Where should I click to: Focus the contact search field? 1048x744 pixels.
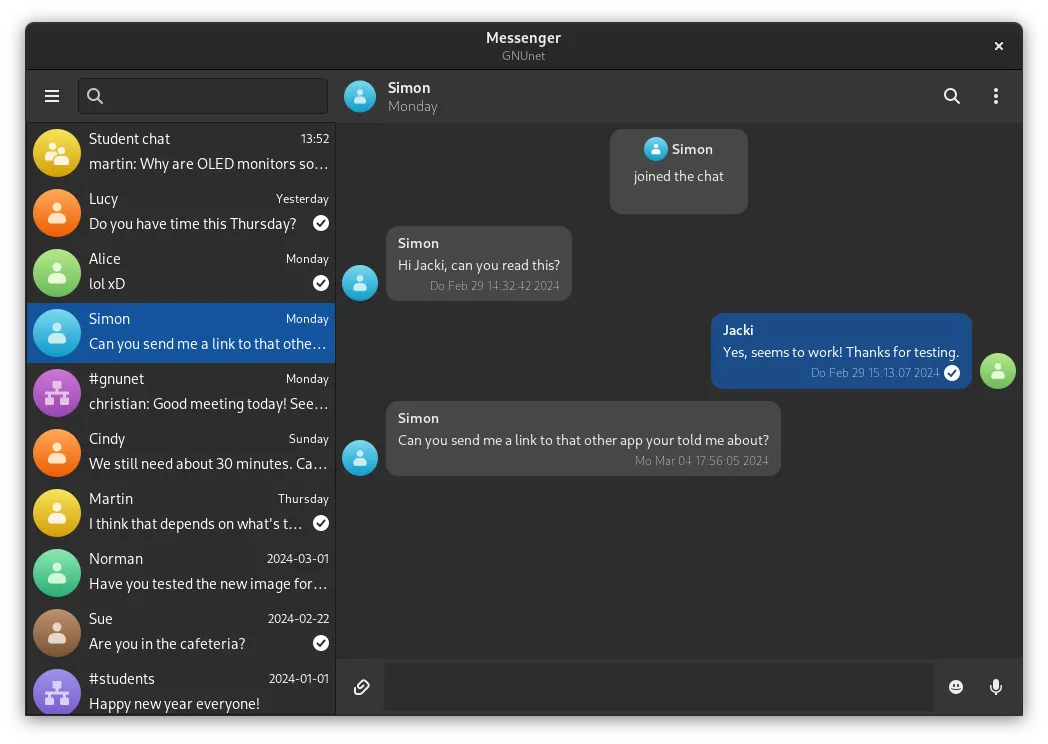[x=215, y=96]
